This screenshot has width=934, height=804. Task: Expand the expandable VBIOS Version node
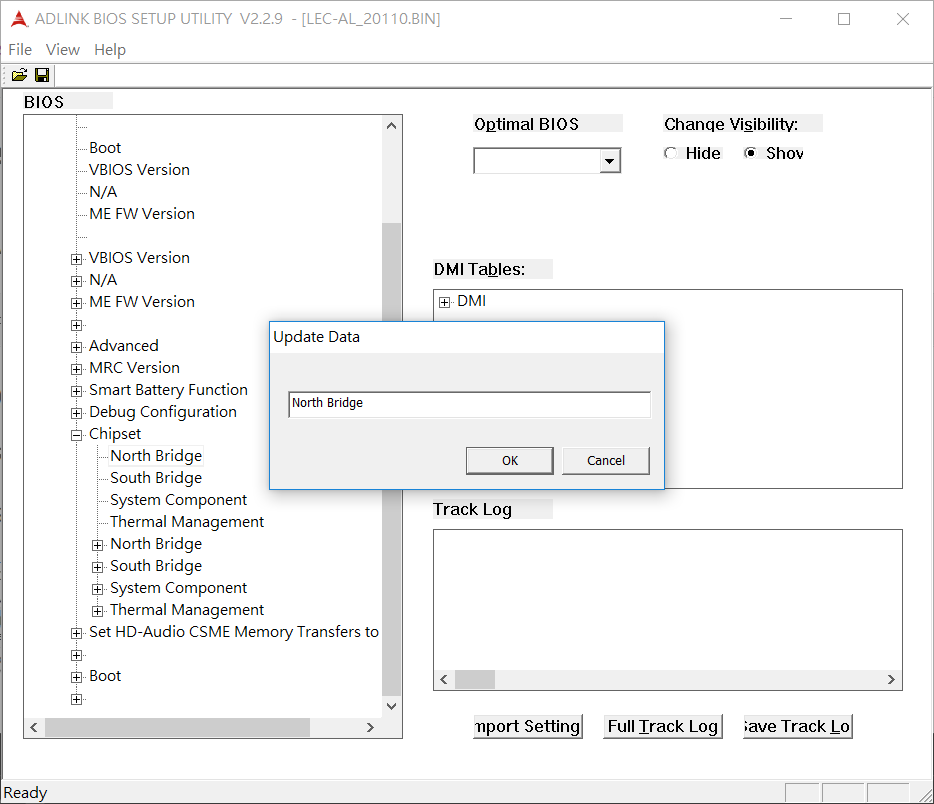click(x=76, y=259)
